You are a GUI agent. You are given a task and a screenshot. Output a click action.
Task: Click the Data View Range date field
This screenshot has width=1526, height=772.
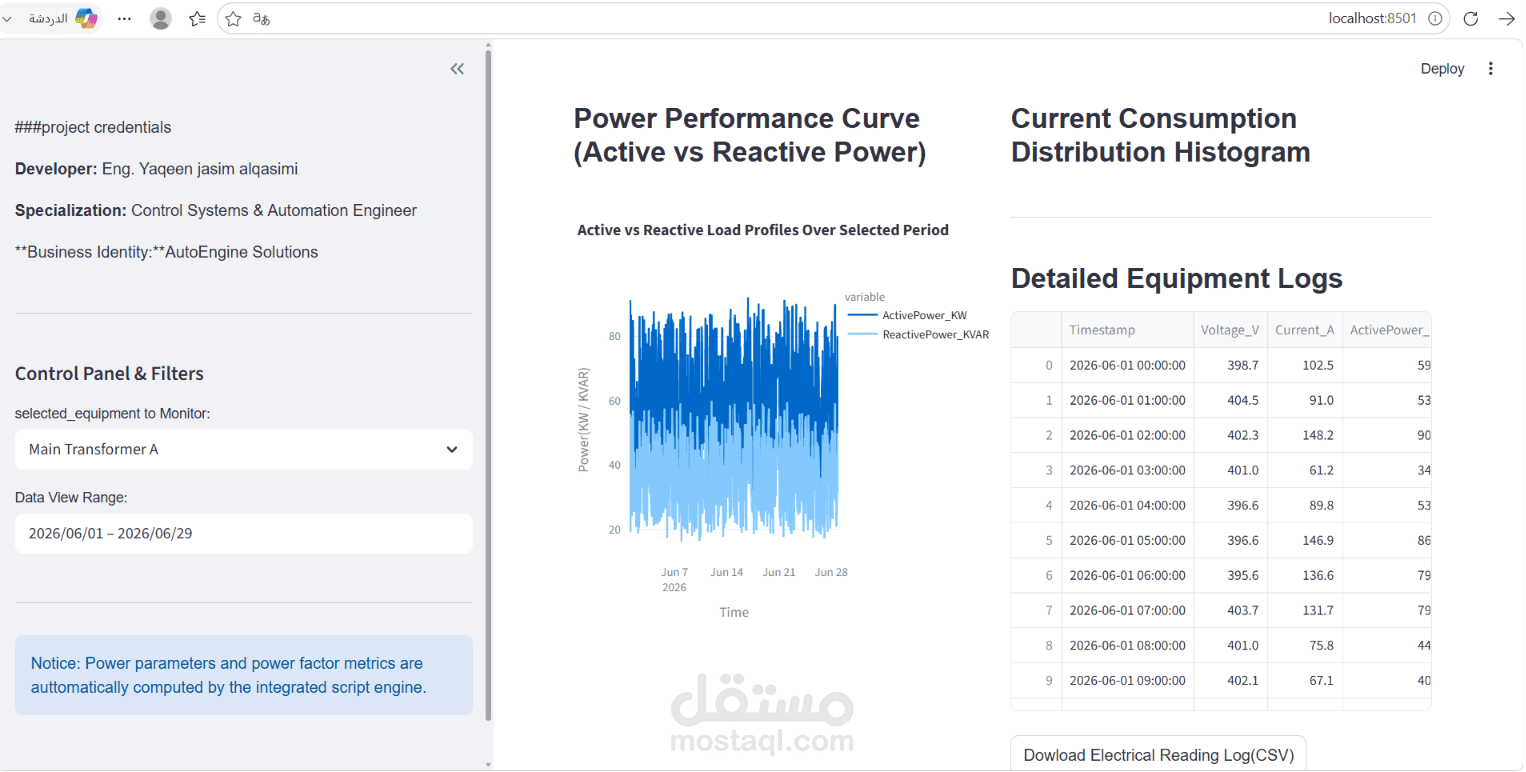[244, 534]
